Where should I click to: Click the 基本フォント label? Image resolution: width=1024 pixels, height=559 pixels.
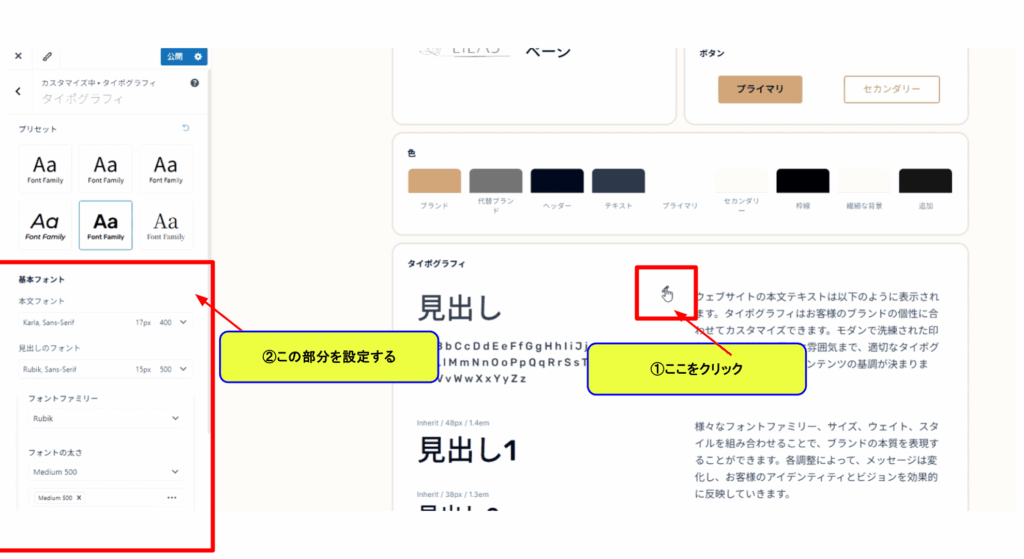coord(41,280)
